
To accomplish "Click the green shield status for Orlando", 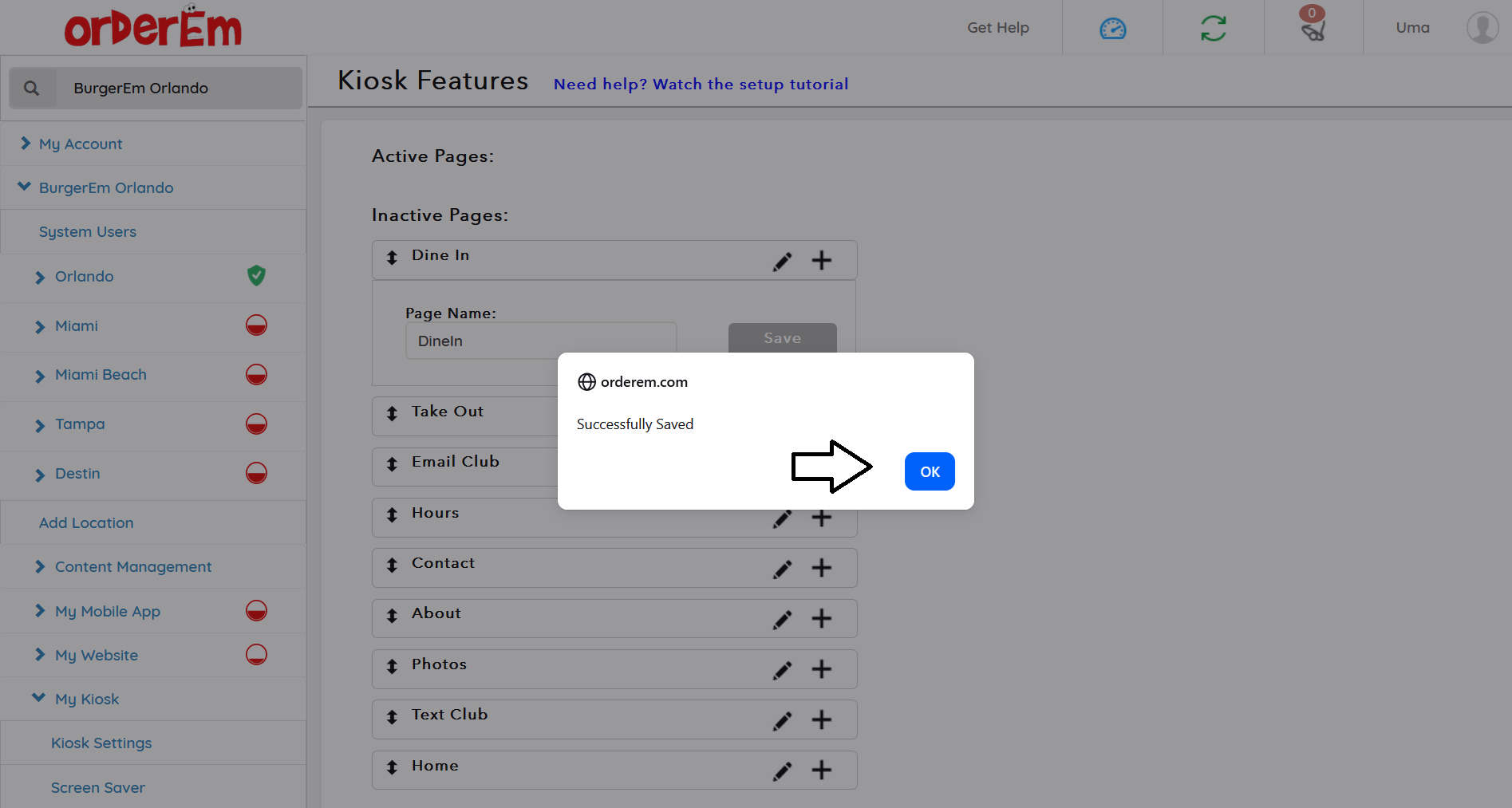I will click(256, 276).
